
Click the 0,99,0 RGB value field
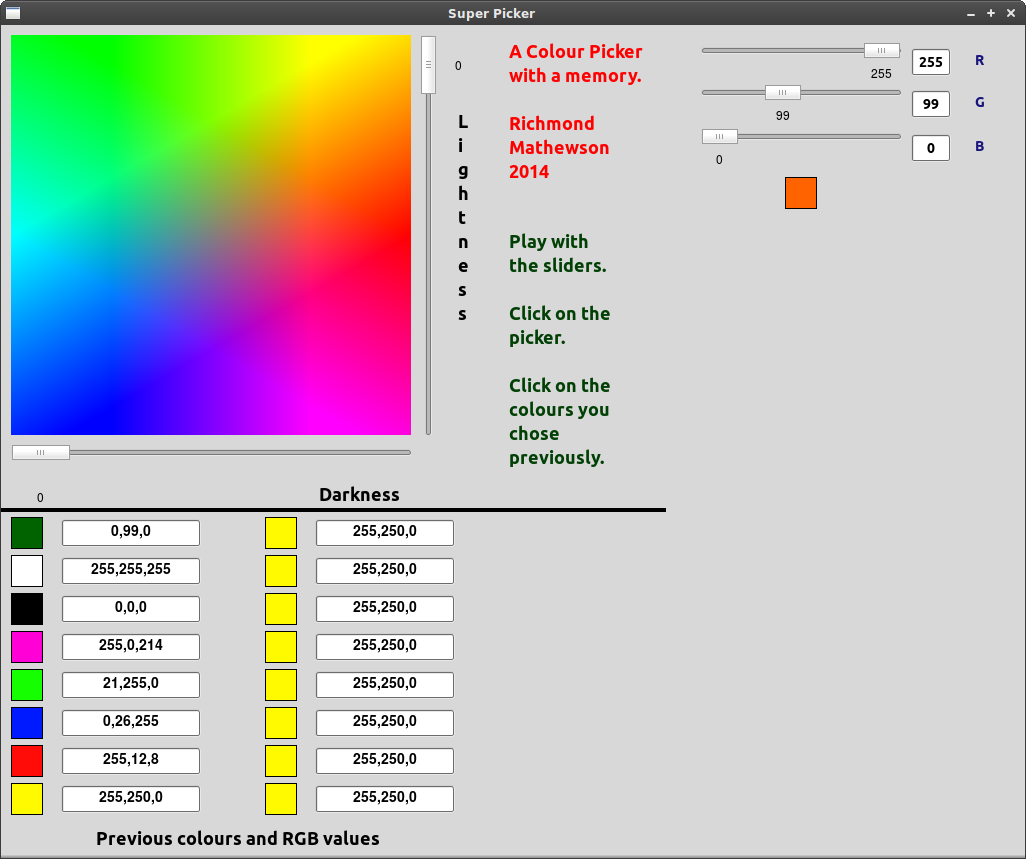coord(131,533)
